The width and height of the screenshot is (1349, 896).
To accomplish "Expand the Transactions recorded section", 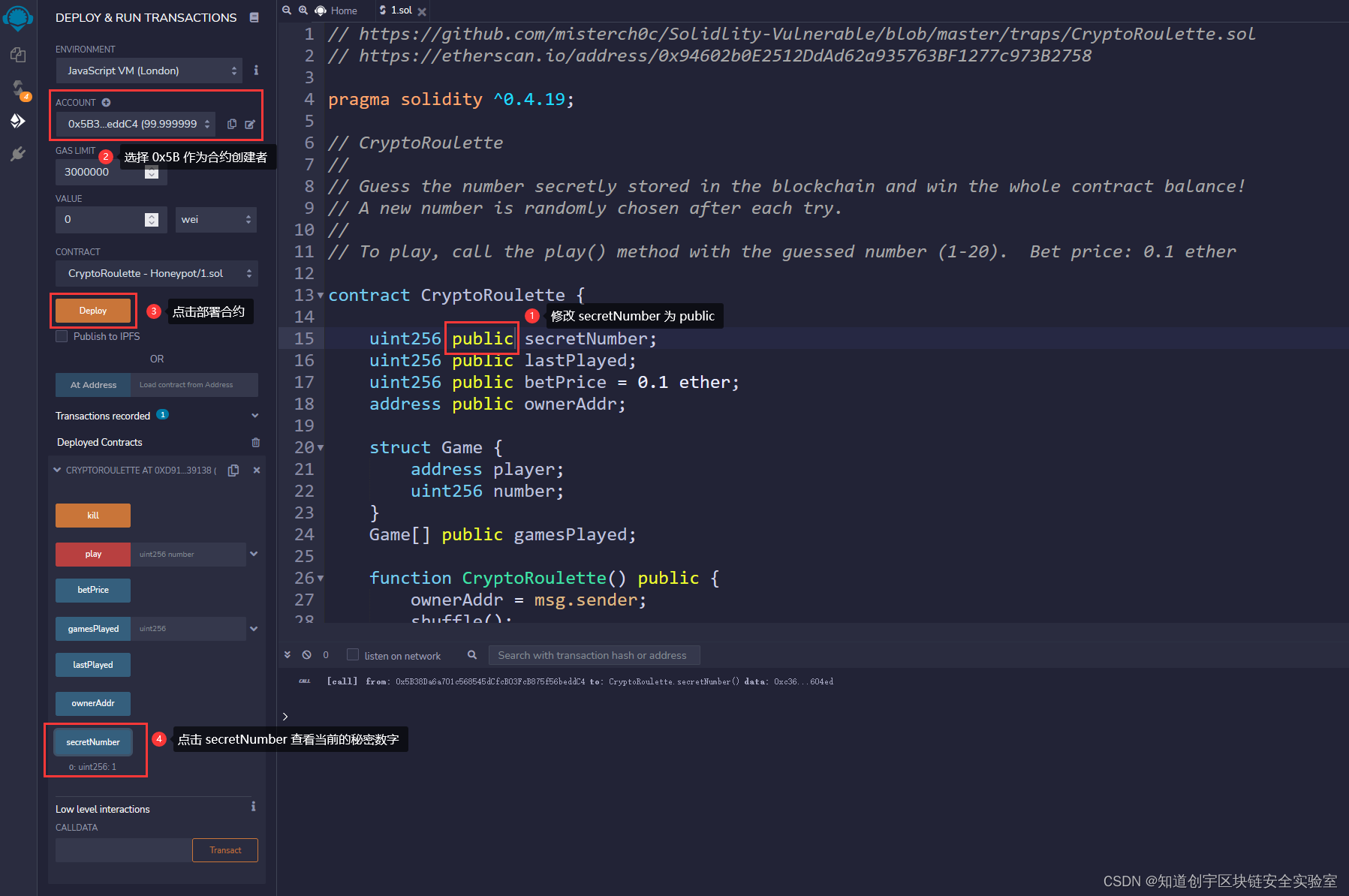I will [255, 416].
